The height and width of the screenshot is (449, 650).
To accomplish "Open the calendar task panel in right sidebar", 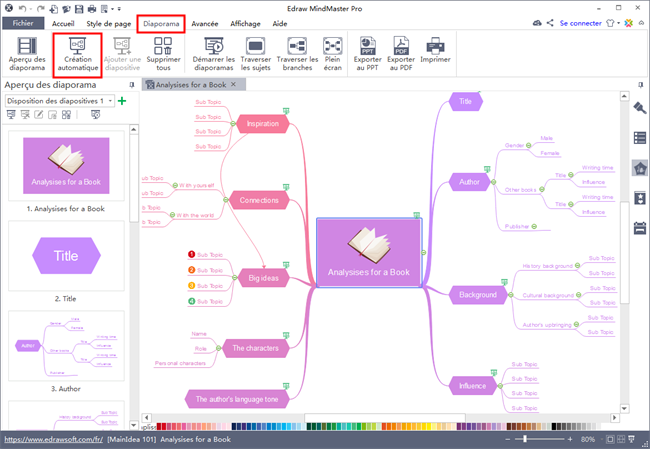I will point(640,228).
